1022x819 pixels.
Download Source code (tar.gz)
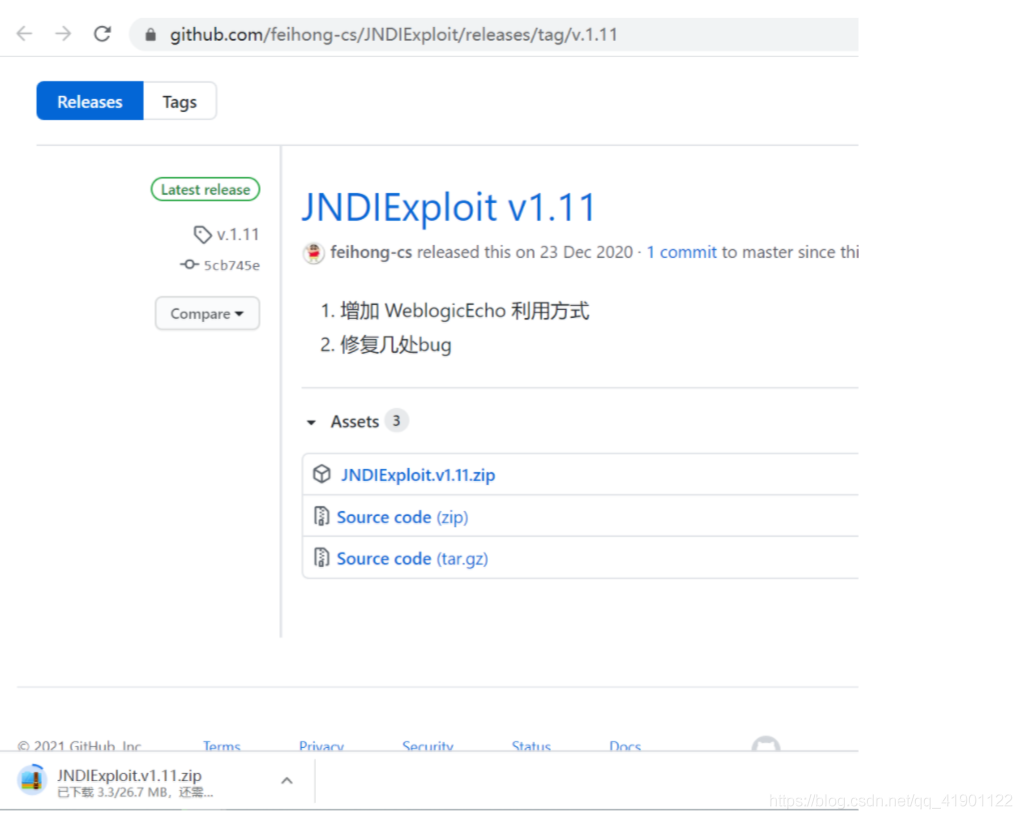[x=412, y=558]
